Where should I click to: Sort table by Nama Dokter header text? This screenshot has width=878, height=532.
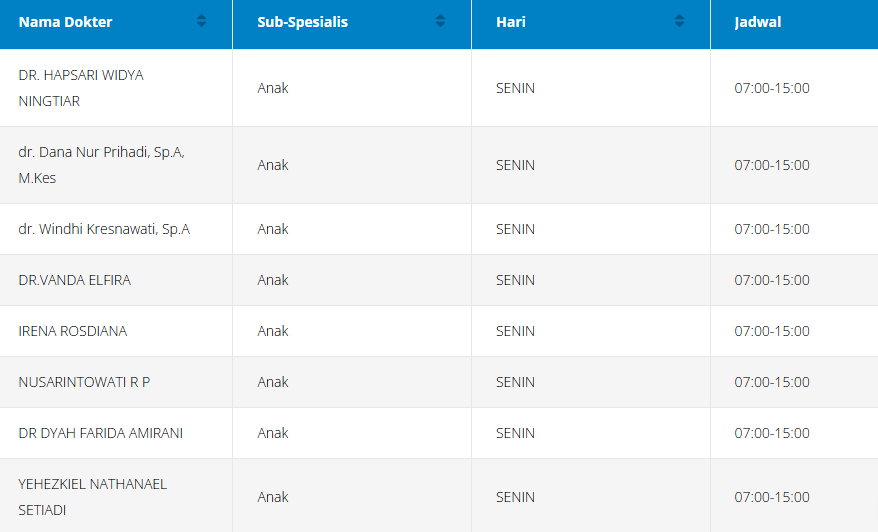(66, 22)
